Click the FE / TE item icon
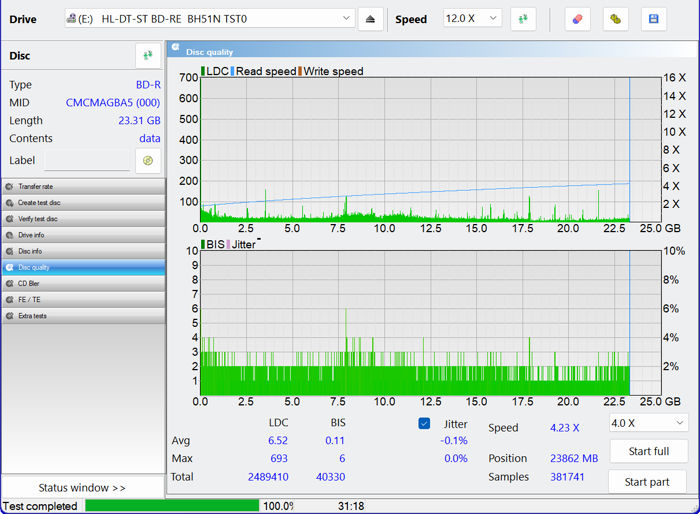Screen dimensions: 700x514 9,300
